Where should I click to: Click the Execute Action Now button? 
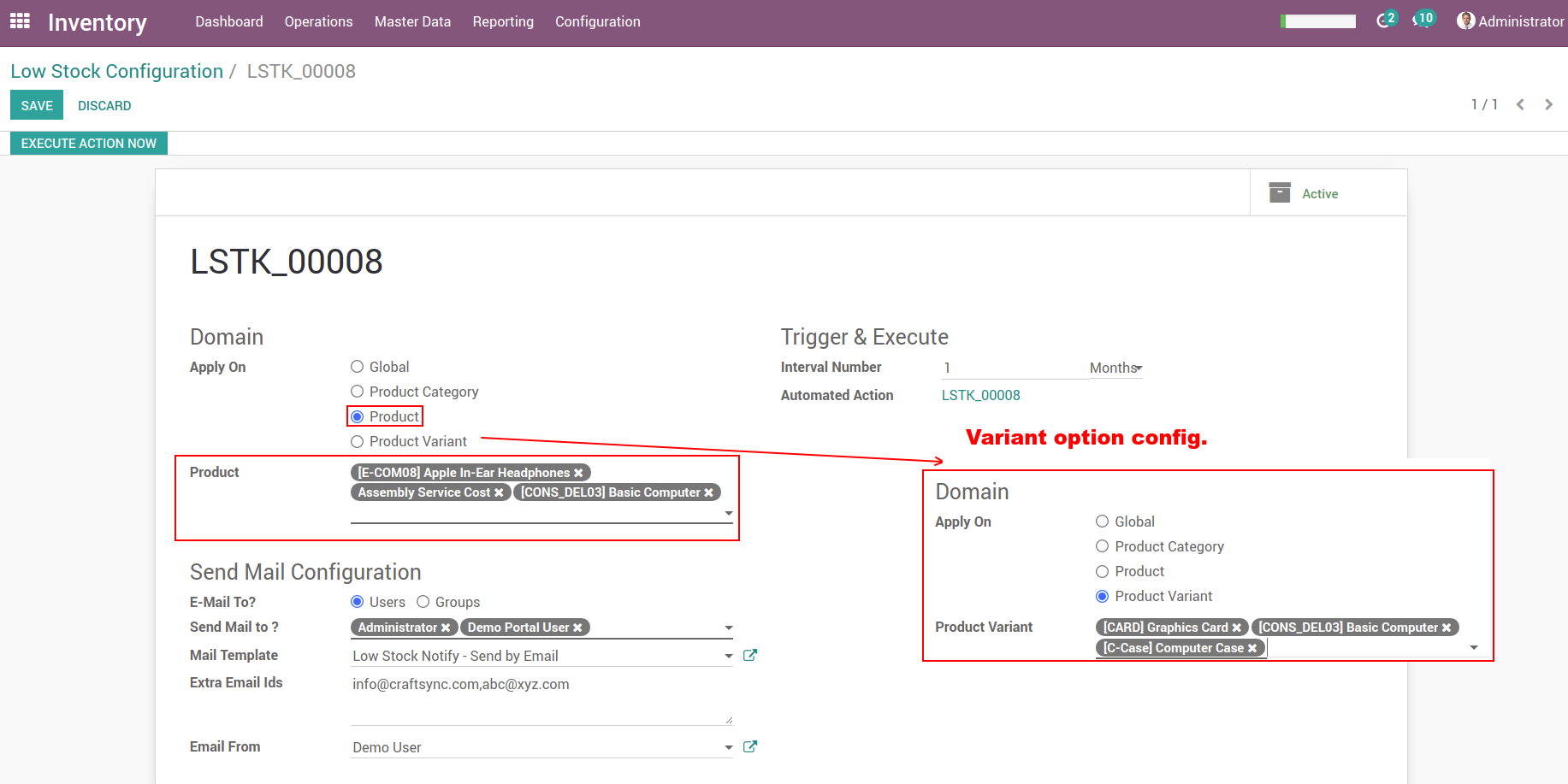click(x=89, y=144)
